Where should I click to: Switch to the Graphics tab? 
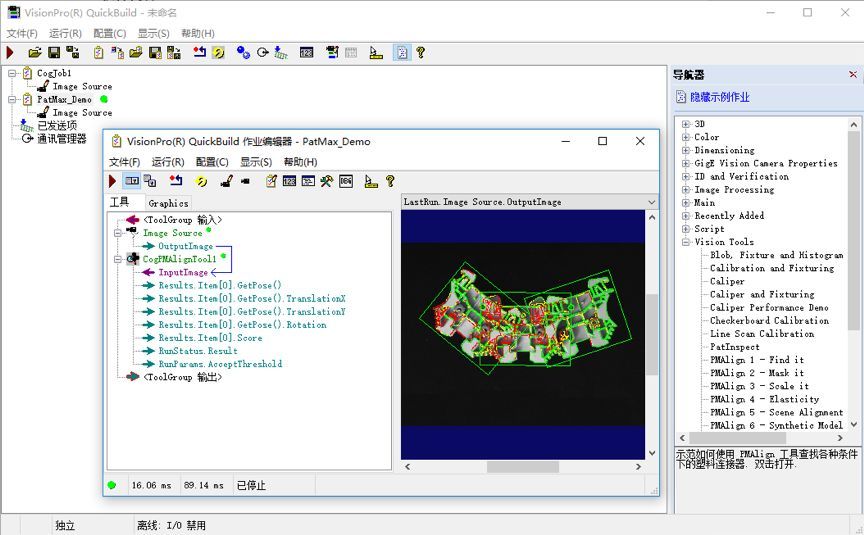(x=168, y=203)
